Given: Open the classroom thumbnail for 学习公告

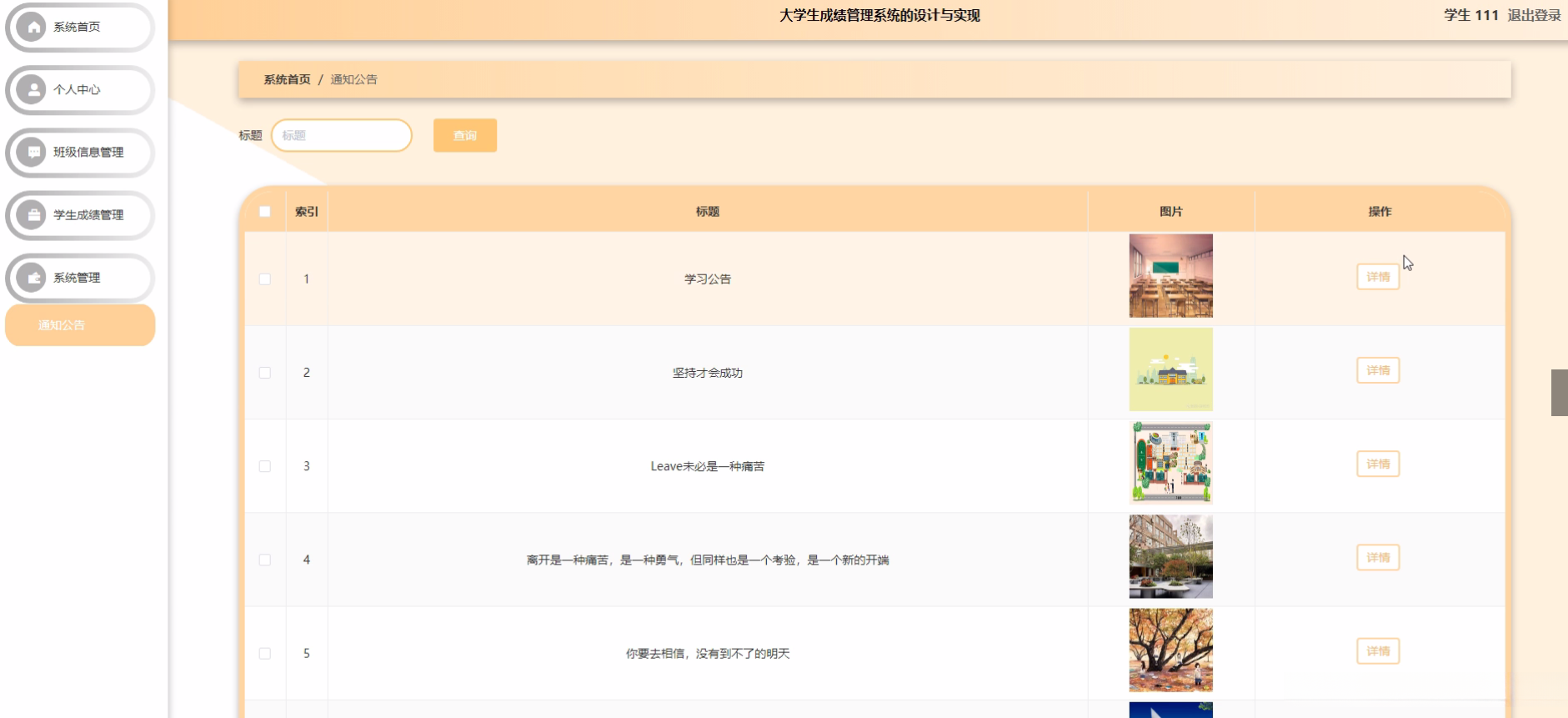Looking at the screenshot, I should [1171, 276].
